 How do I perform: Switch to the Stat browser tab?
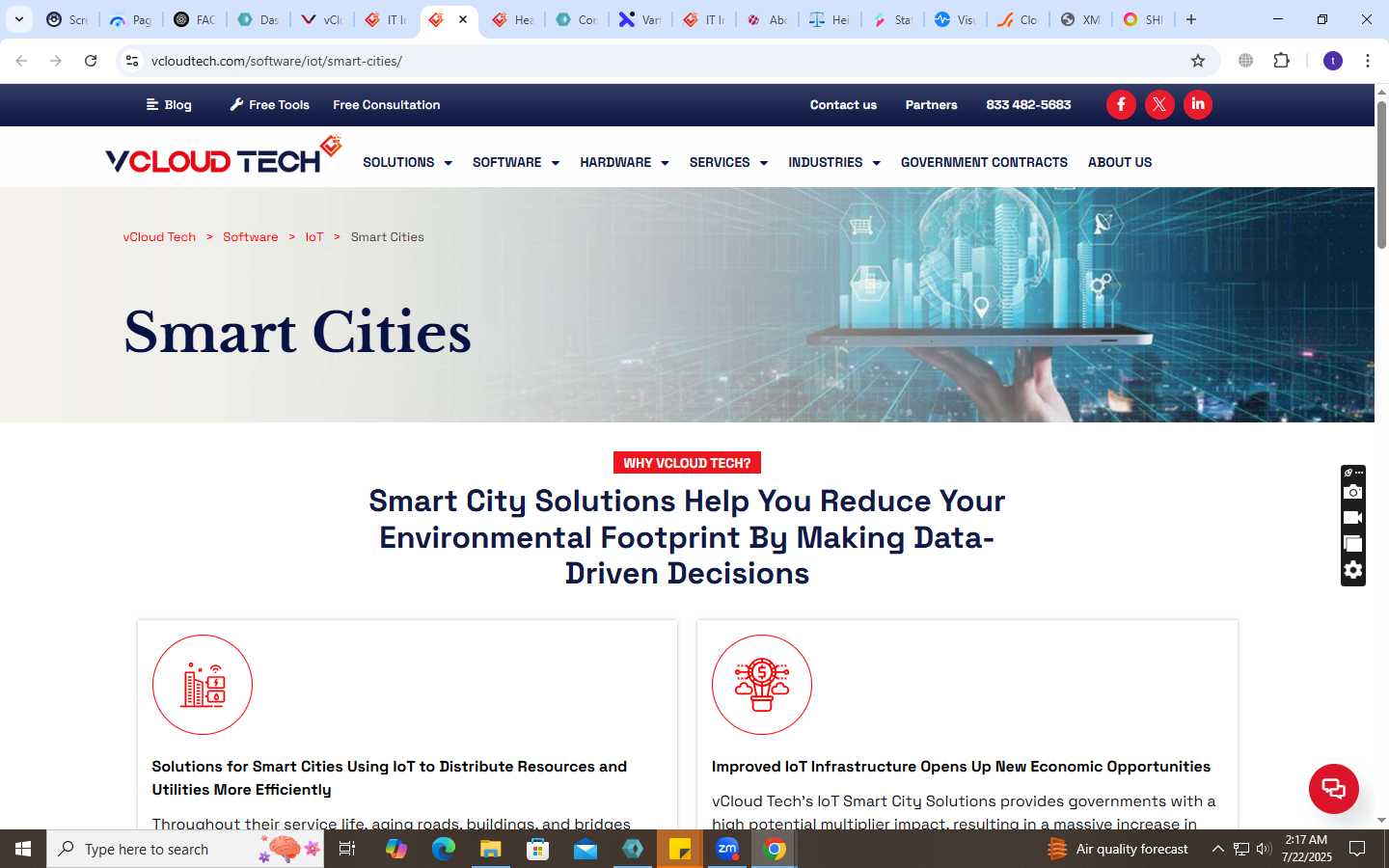(x=892, y=19)
